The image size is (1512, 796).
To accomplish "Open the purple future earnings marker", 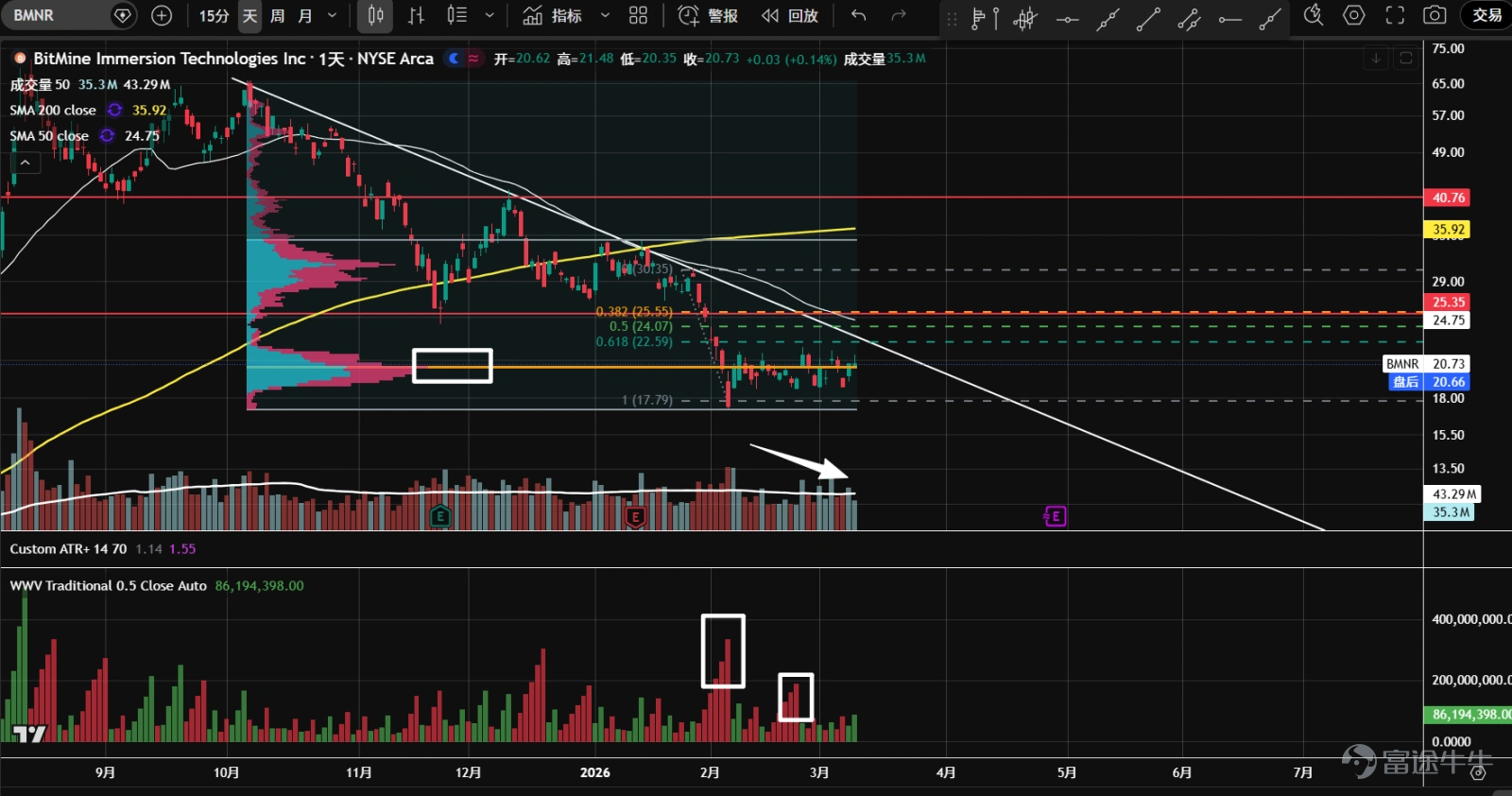I will click(x=1055, y=516).
